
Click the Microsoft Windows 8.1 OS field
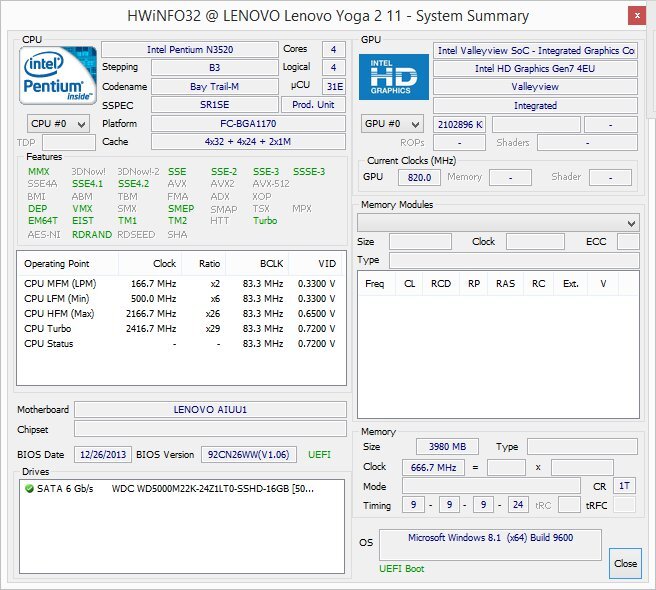tap(490, 545)
